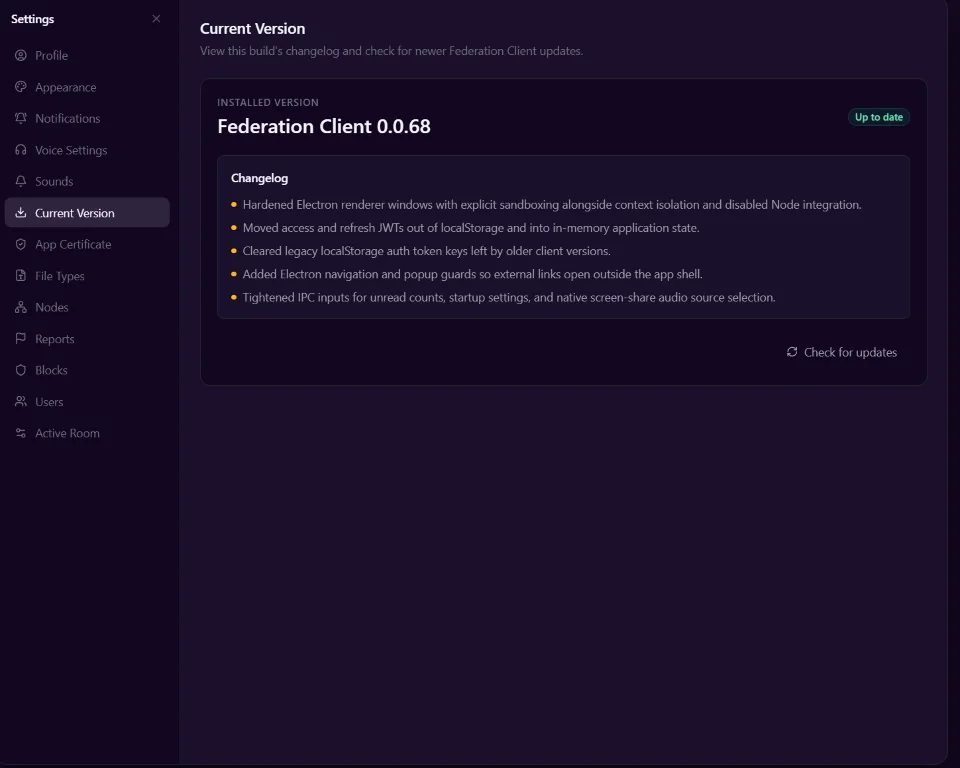Click the Users people icon
The height and width of the screenshot is (768, 960).
coord(21,402)
